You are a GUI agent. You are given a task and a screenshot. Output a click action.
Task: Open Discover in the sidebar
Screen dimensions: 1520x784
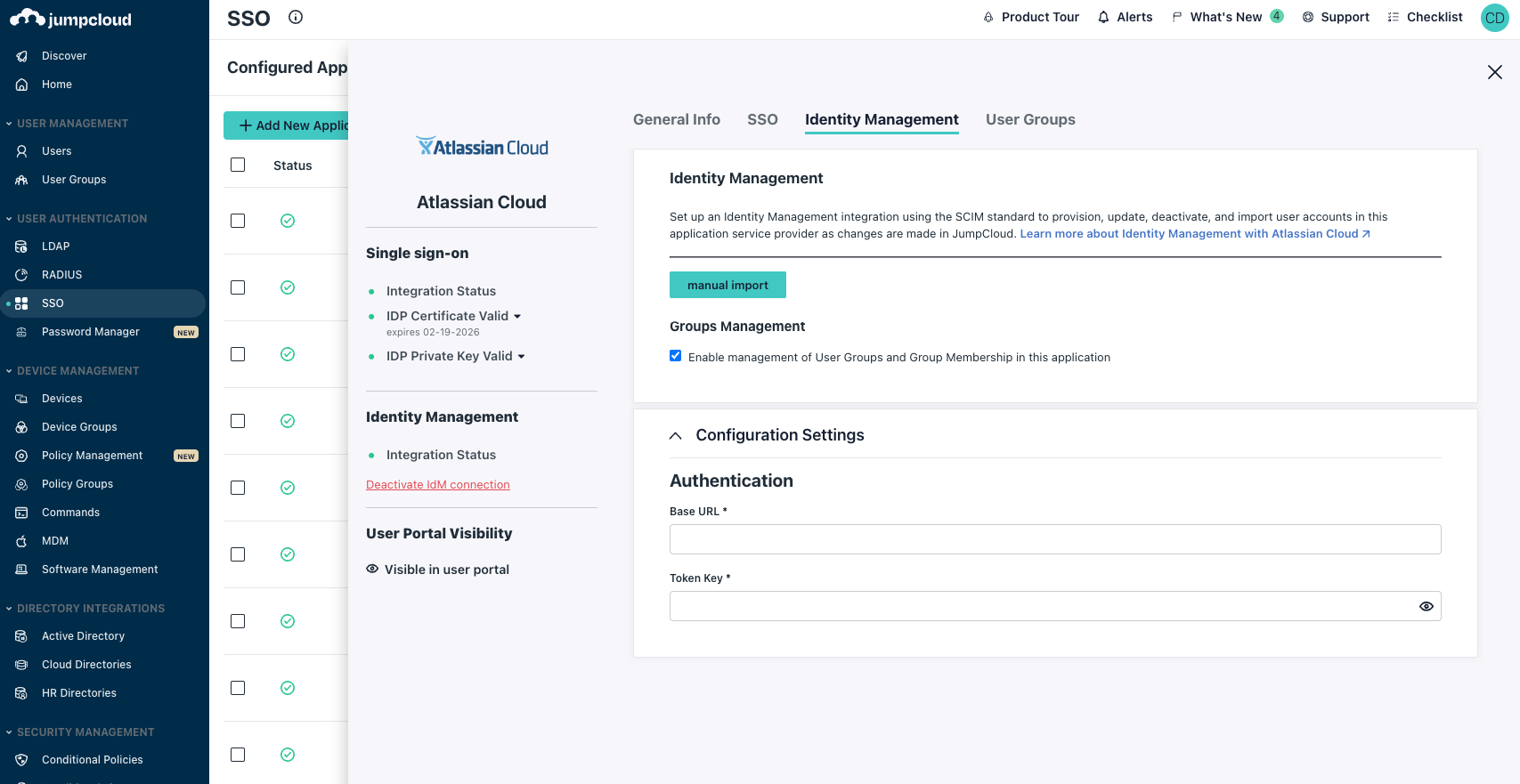pyautogui.click(x=64, y=56)
